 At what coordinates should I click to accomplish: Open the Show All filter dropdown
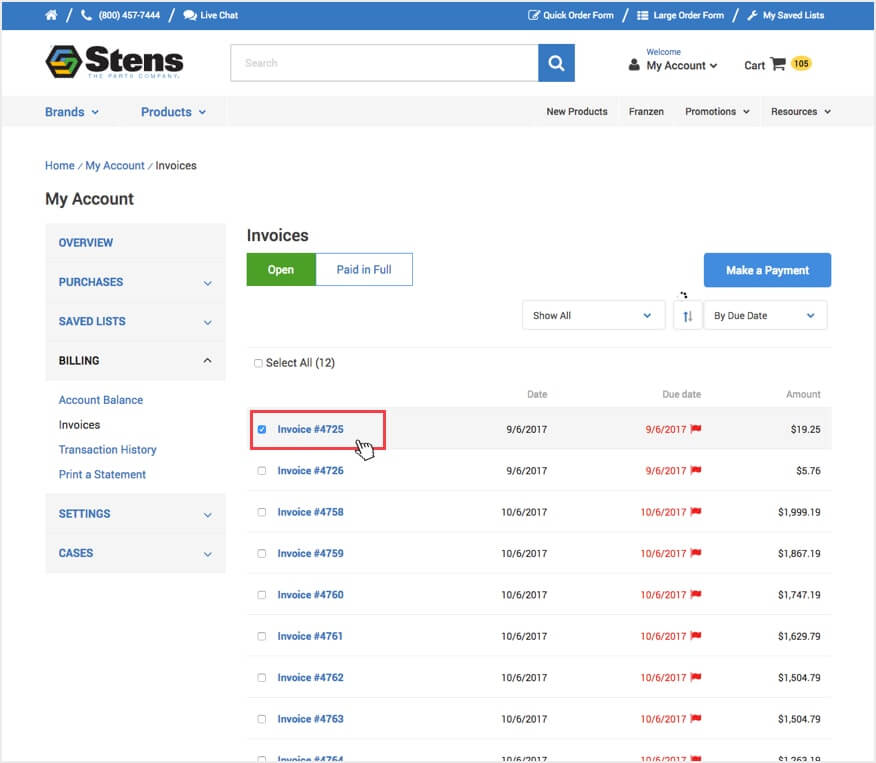point(593,315)
